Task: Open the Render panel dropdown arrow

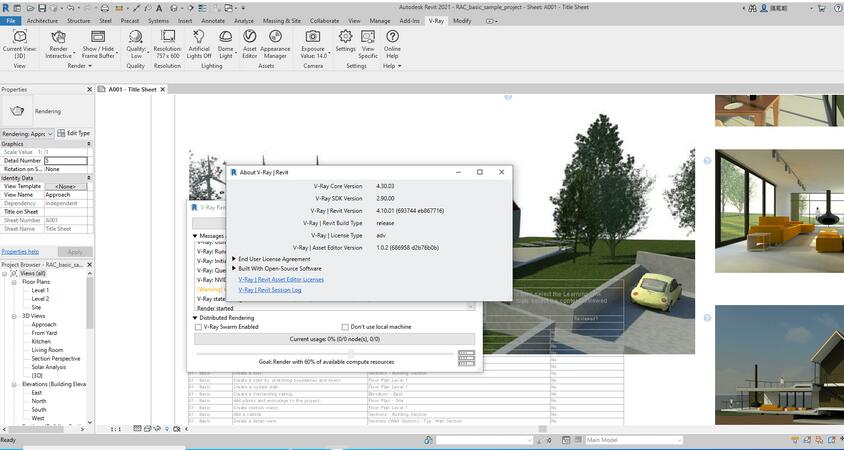Action: click(x=89, y=66)
